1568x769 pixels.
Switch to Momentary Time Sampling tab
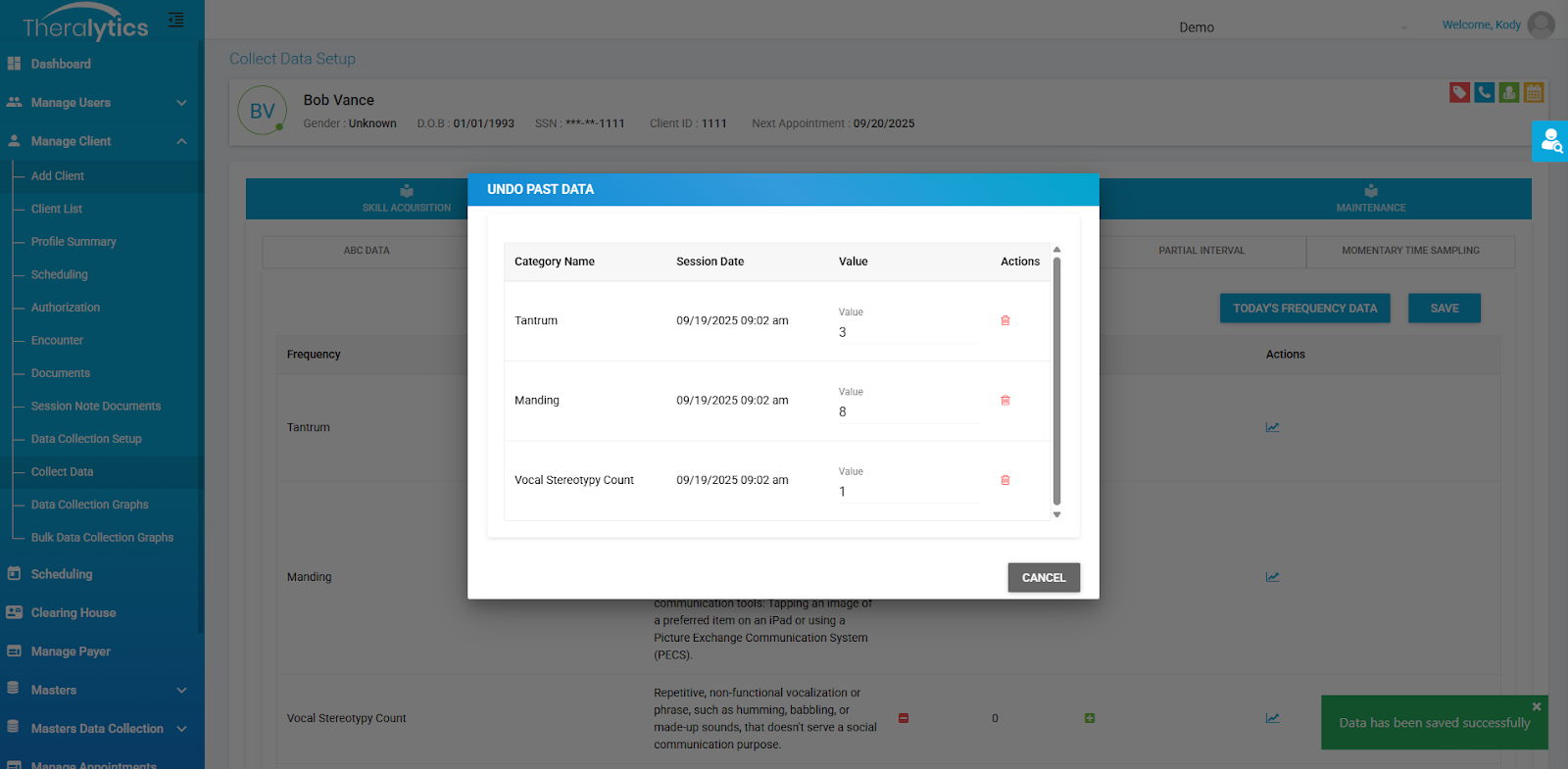tap(1410, 251)
